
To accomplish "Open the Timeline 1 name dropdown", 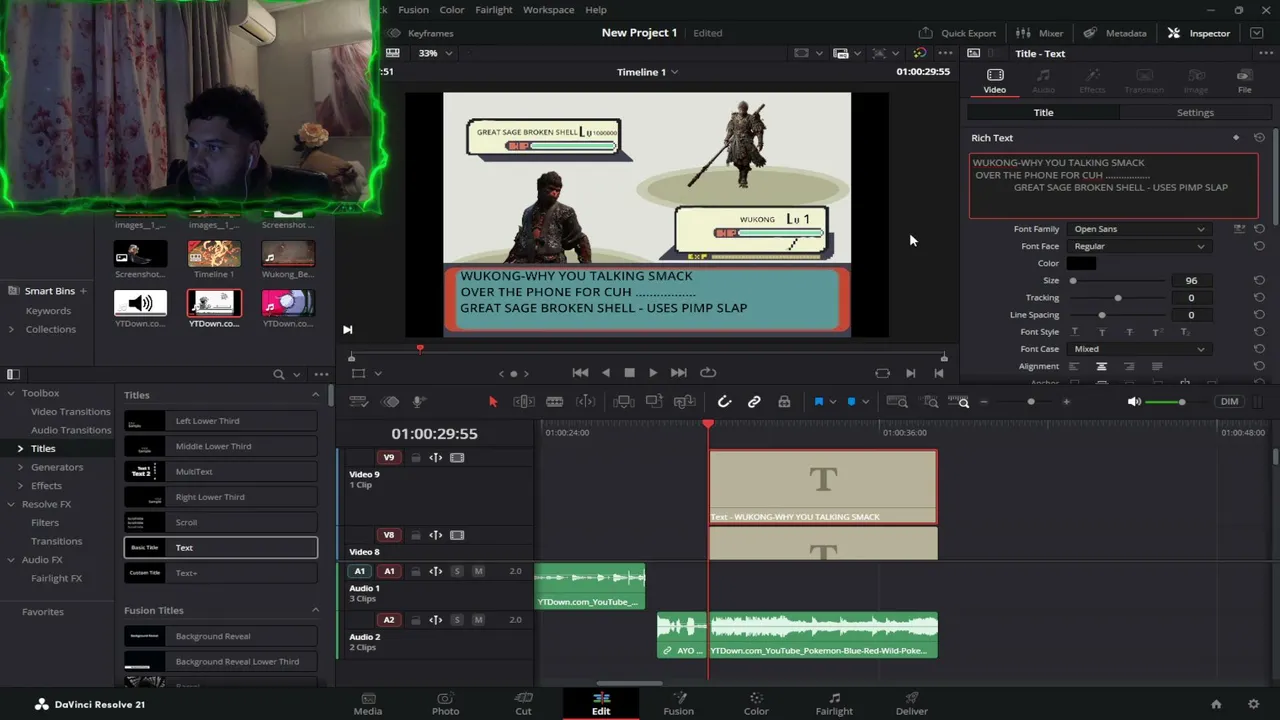I will (x=647, y=72).
